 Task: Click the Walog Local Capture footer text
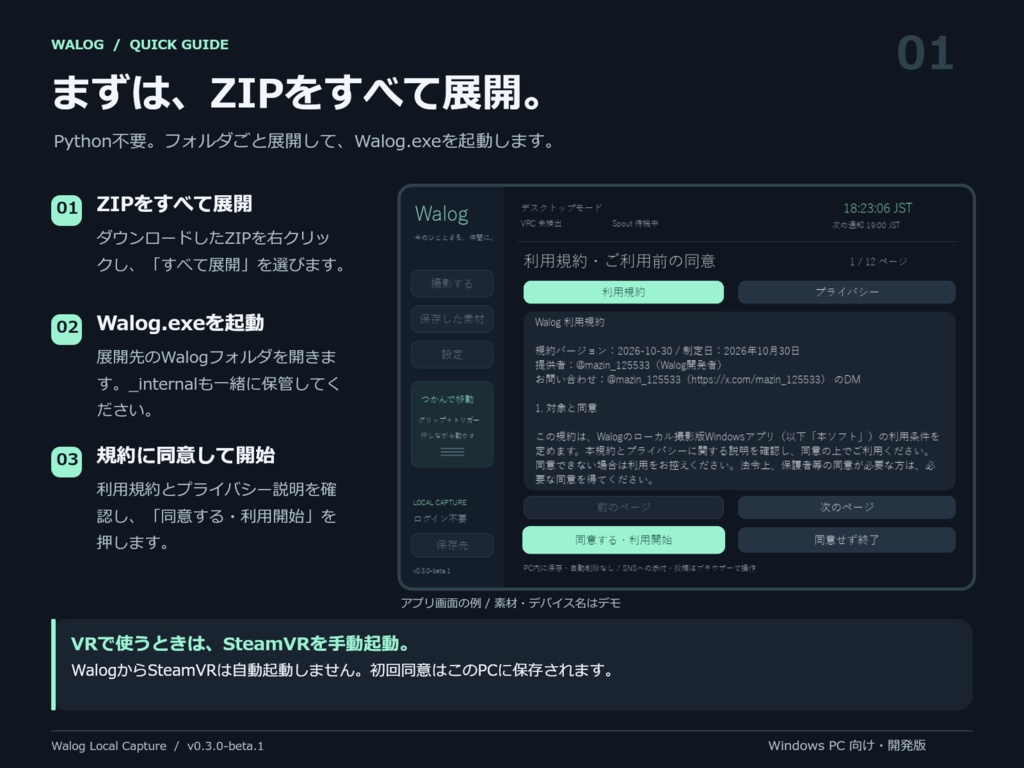pyautogui.click(x=157, y=746)
